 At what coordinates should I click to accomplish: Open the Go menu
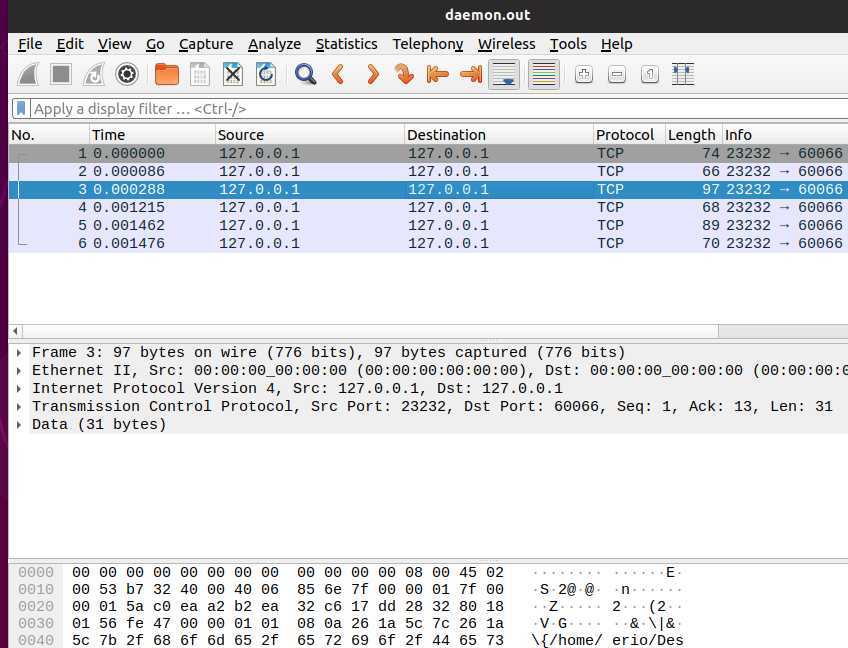pyautogui.click(x=155, y=44)
